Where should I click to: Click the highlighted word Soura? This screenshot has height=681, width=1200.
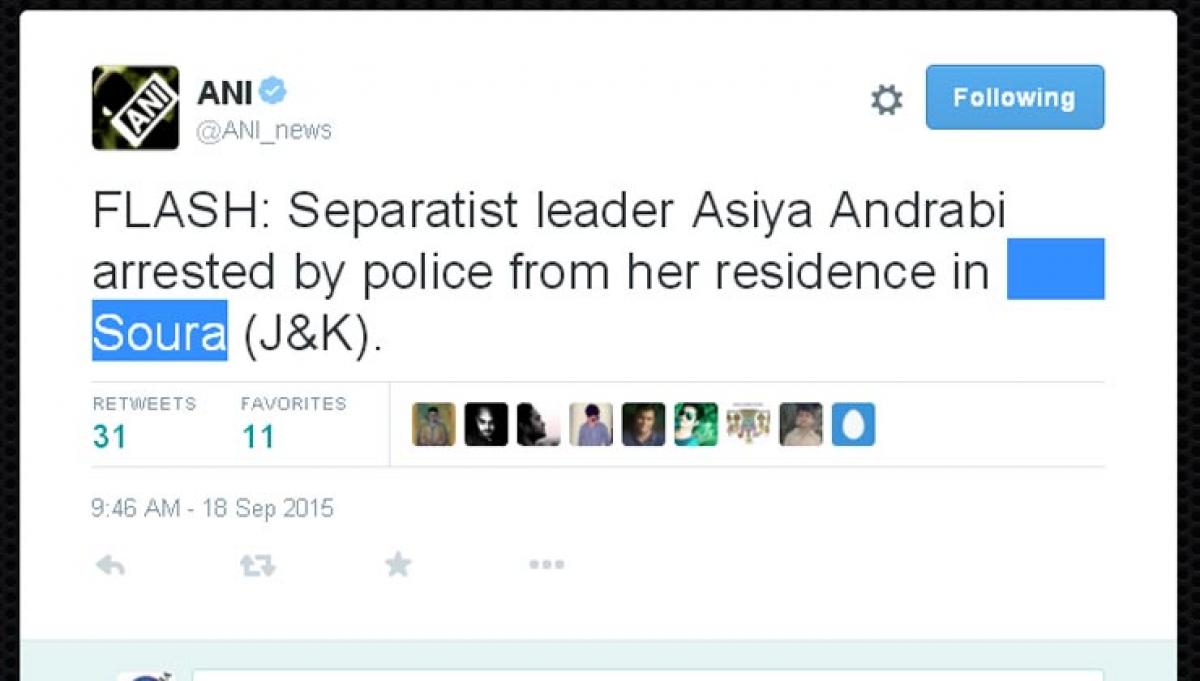[x=160, y=332]
